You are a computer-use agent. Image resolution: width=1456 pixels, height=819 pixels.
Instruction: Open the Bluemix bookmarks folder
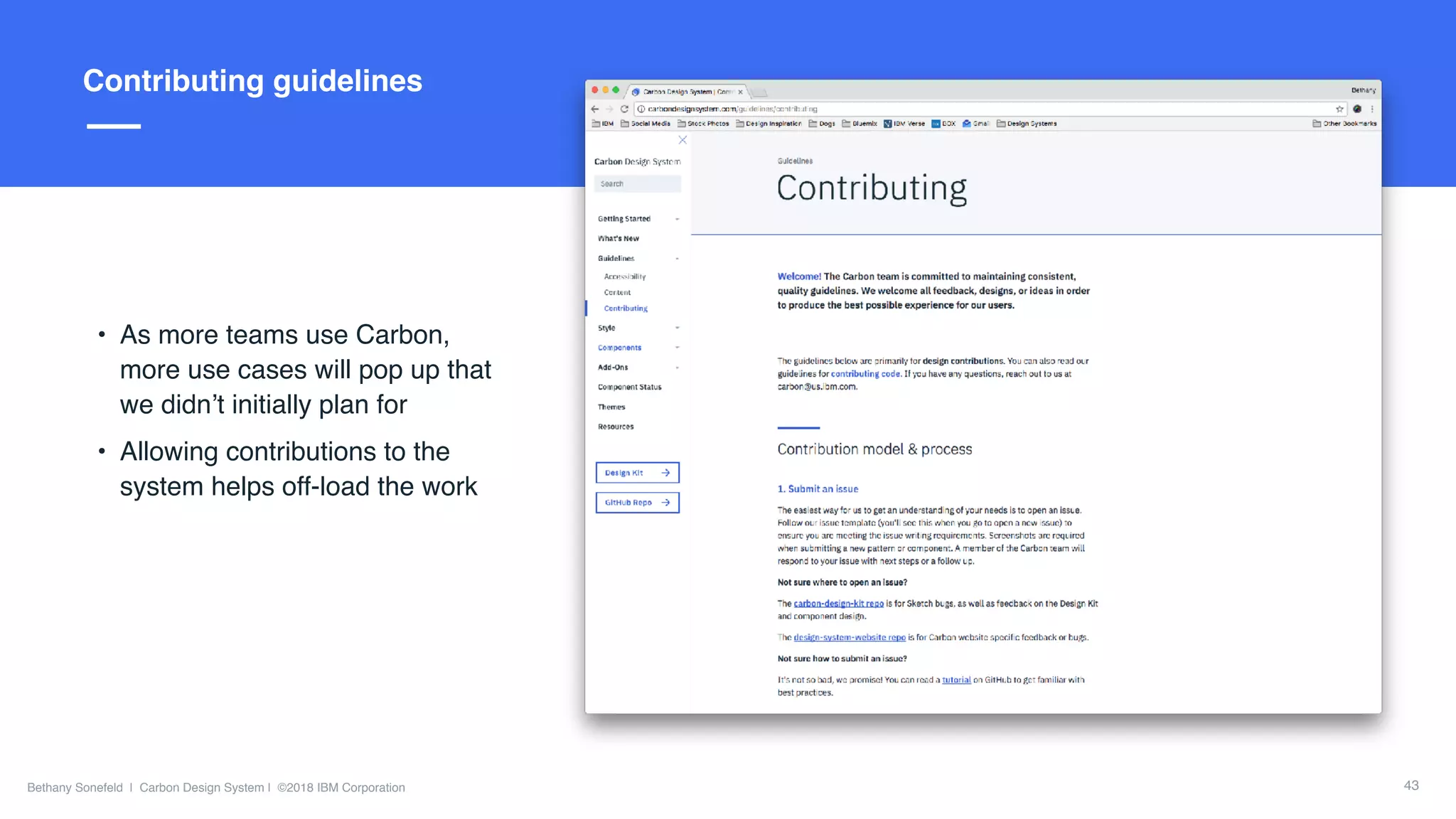(860, 124)
